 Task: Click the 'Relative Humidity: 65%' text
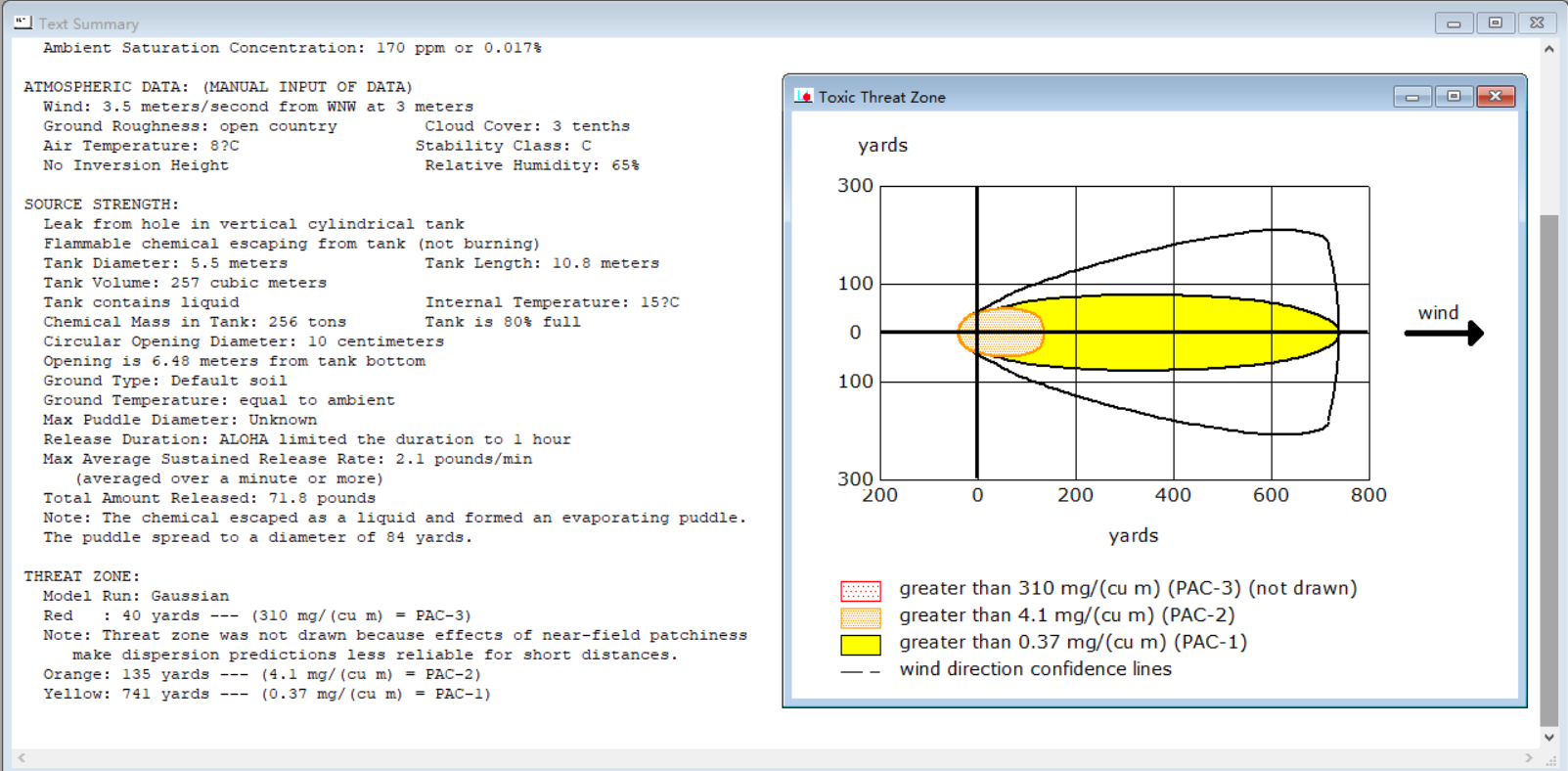(532, 165)
